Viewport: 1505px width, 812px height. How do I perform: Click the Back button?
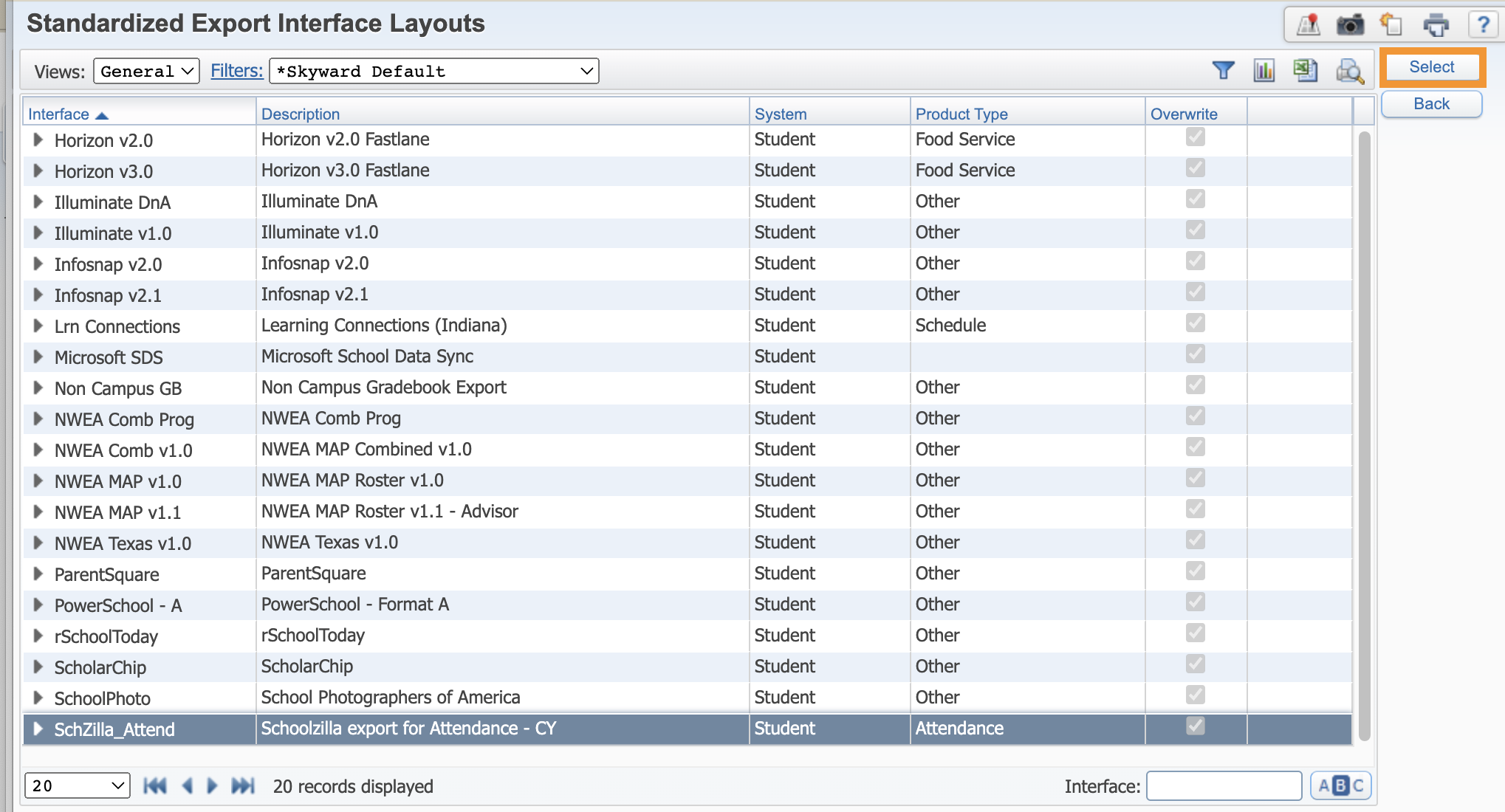click(1431, 104)
